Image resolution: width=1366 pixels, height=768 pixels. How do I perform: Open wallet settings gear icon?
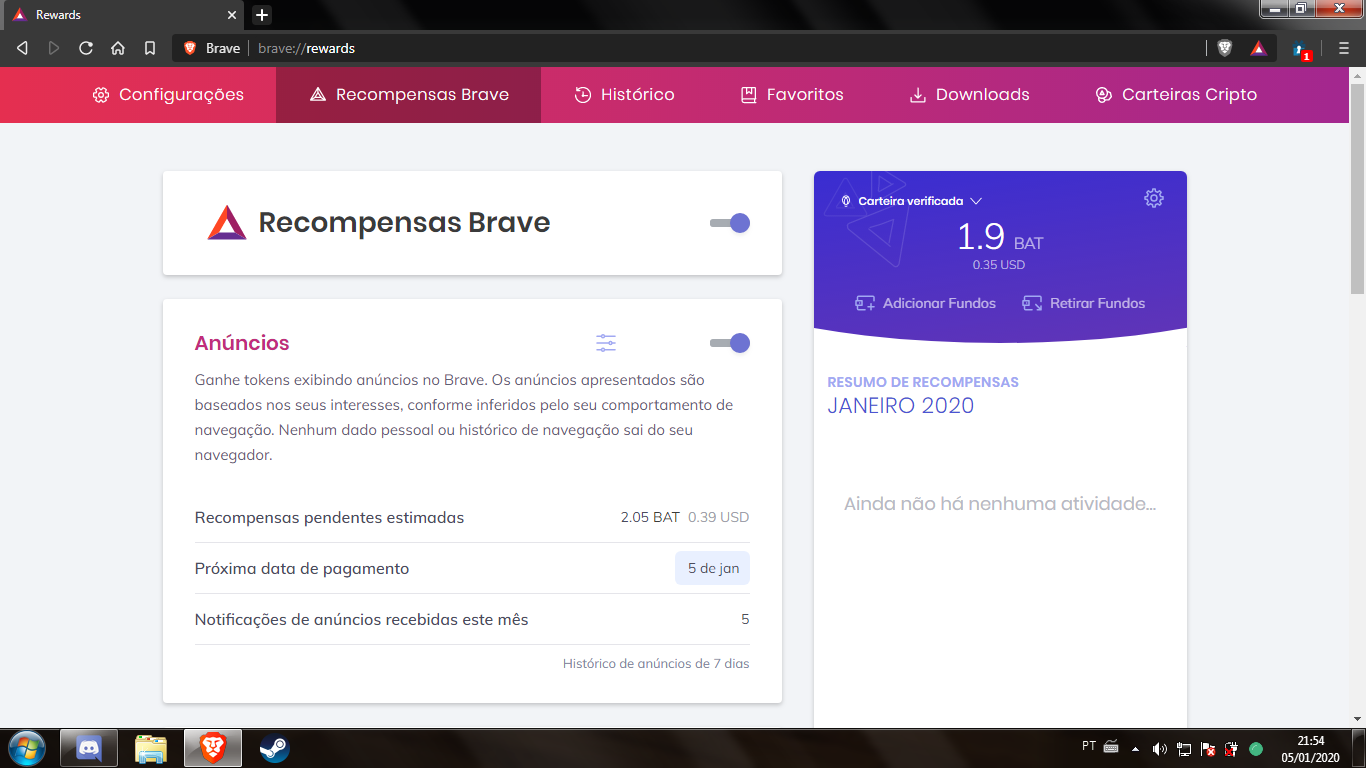click(x=1154, y=198)
